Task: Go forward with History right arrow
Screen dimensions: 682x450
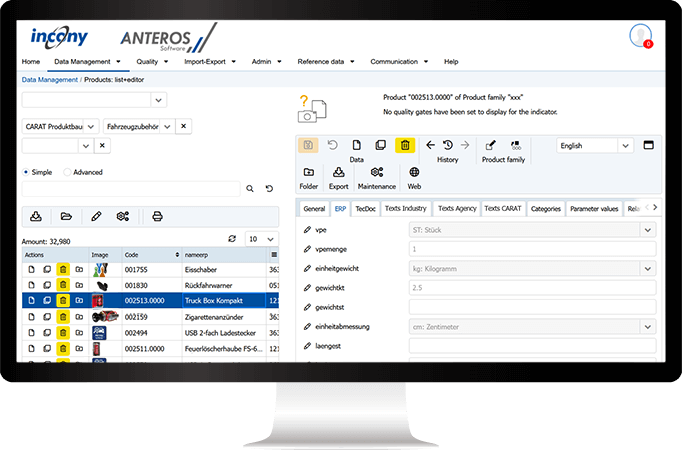Action: coord(465,145)
